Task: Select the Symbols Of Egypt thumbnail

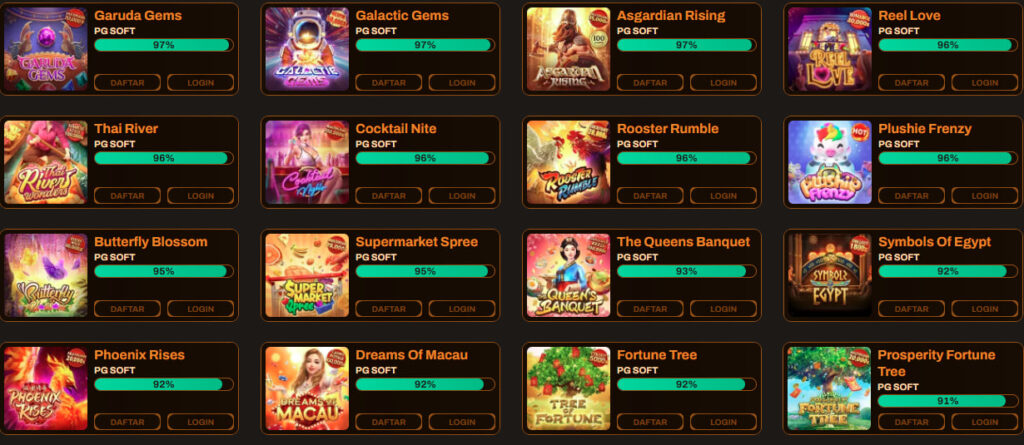Action: coord(829,275)
